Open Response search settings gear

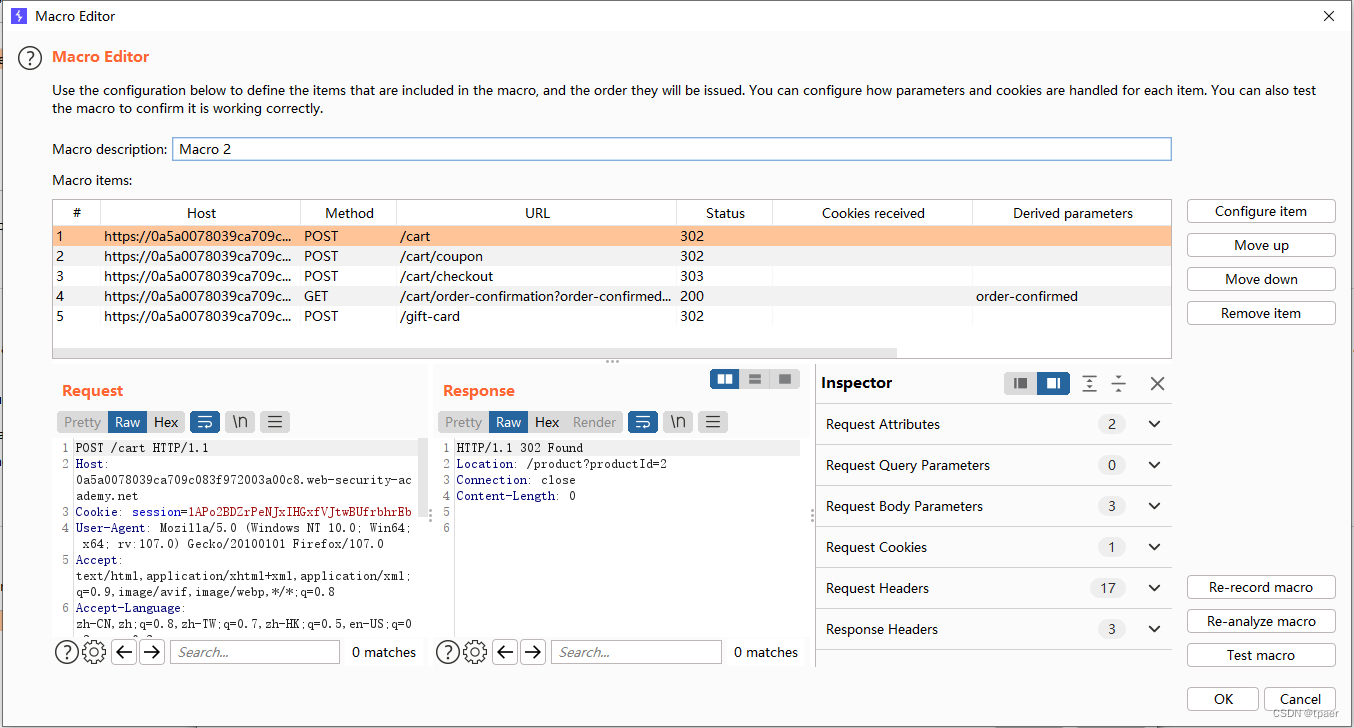click(x=476, y=652)
